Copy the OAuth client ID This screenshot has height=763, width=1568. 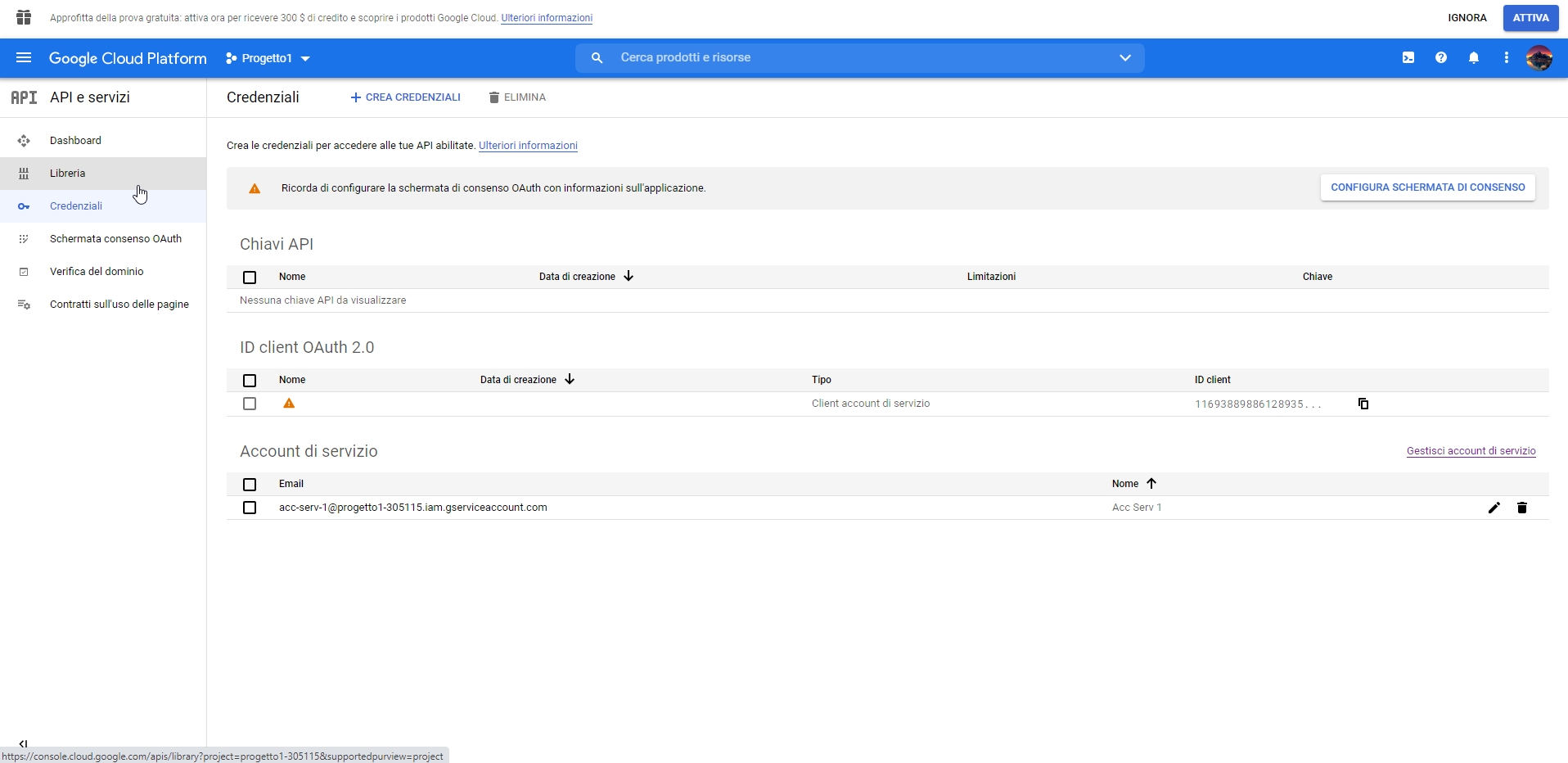point(1363,404)
